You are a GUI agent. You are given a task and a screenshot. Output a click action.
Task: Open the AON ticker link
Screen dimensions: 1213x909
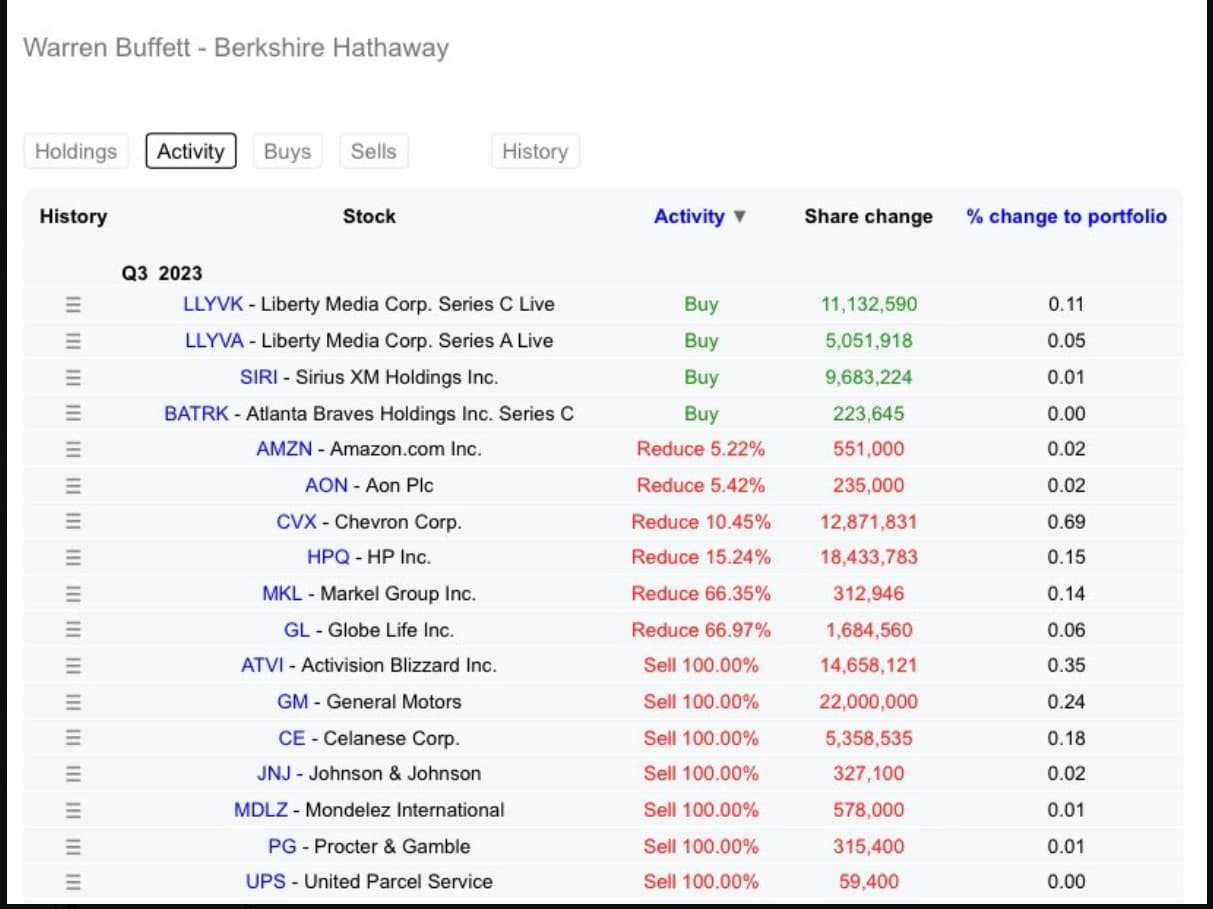[x=326, y=485]
